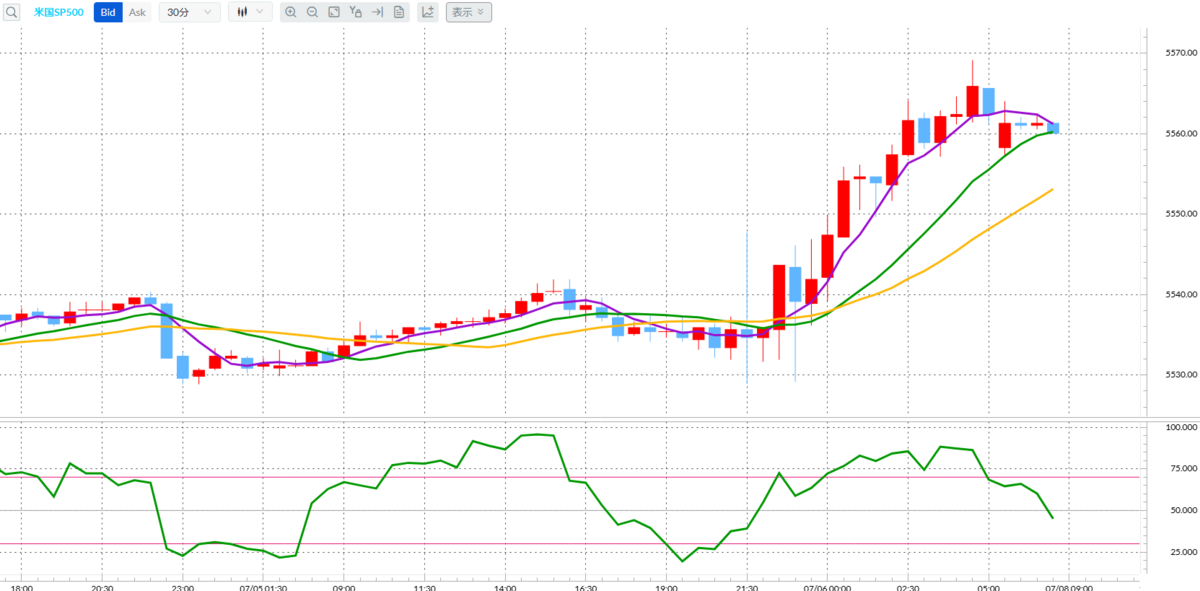Click the 05:00 time axis label
The height and width of the screenshot is (591, 1200).
point(989,586)
